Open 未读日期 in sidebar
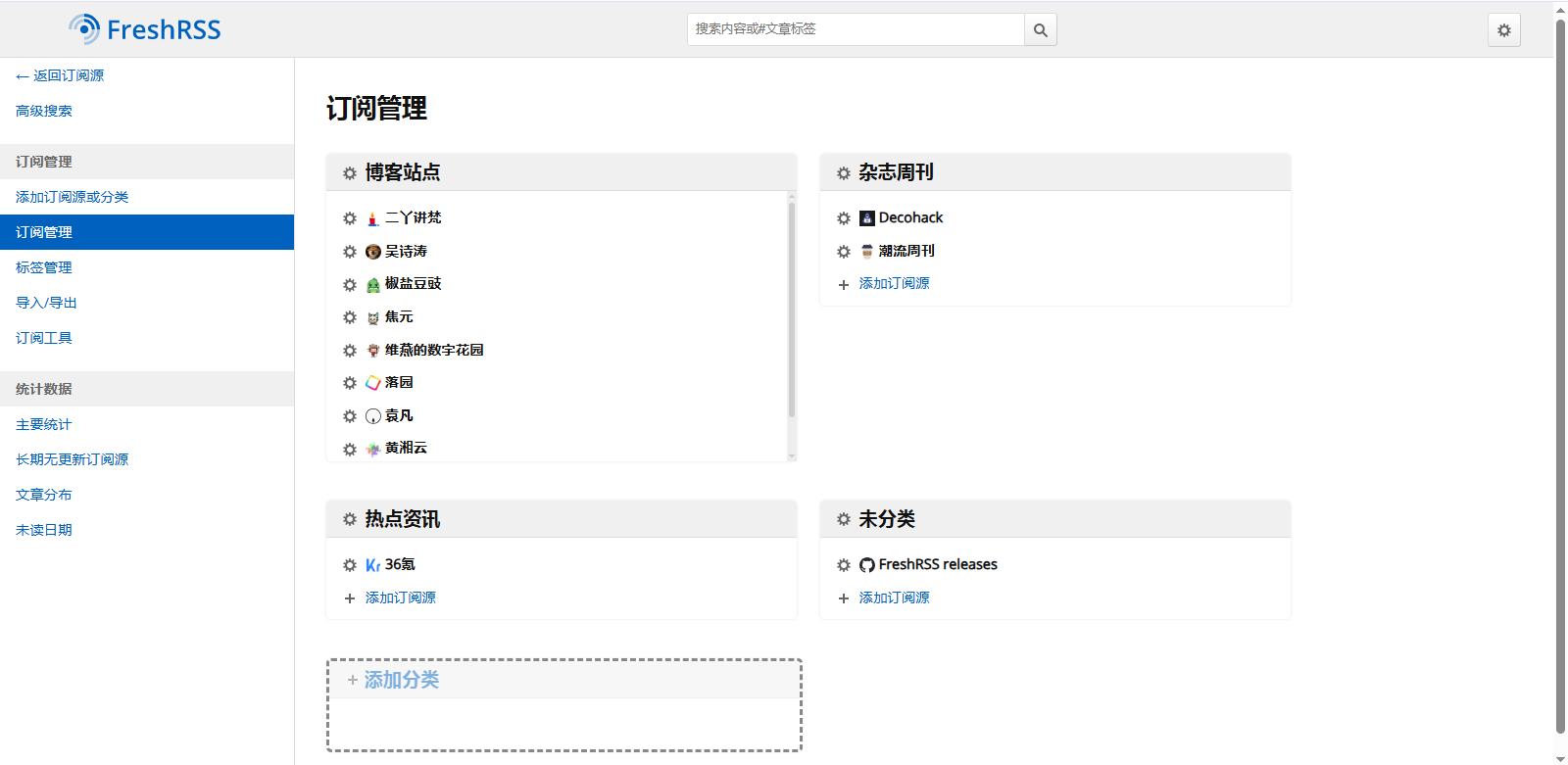This screenshot has width=1568, height=765. [x=147, y=530]
